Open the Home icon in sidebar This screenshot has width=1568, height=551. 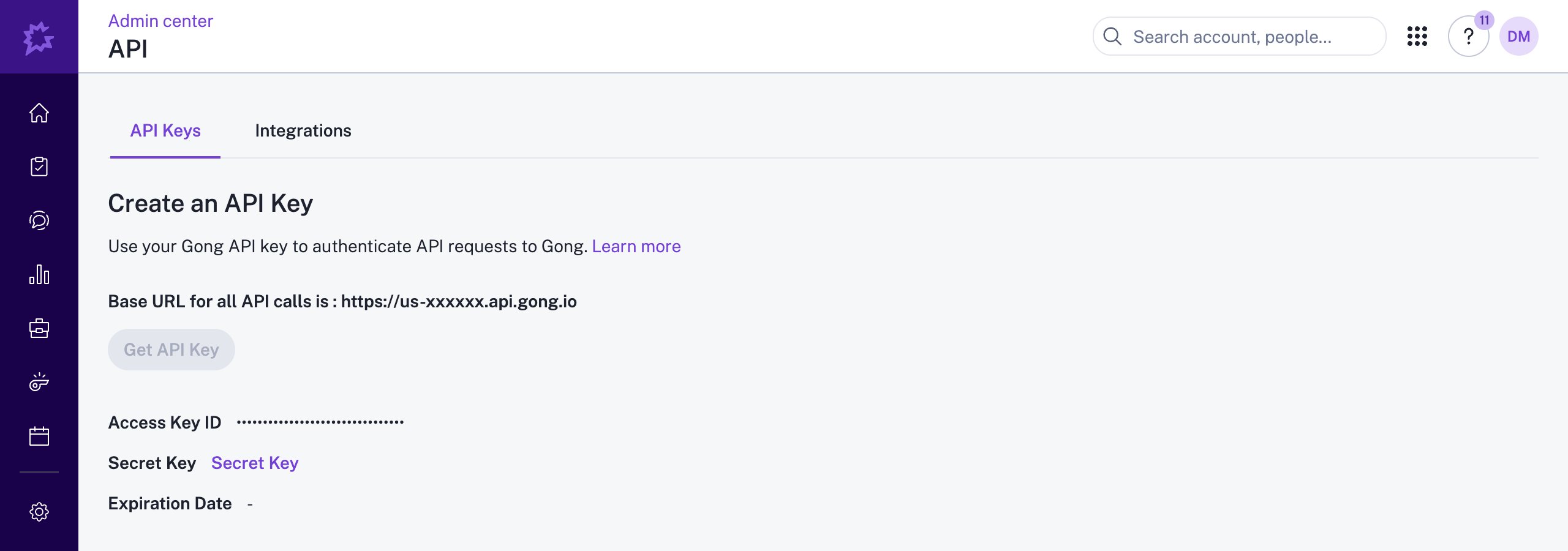tap(39, 113)
